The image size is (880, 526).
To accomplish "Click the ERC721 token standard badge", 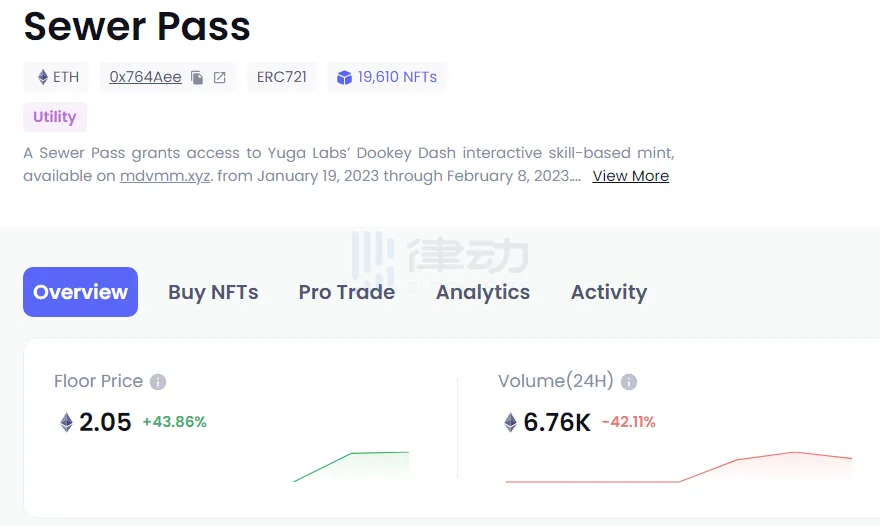I will pyautogui.click(x=281, y=77).
